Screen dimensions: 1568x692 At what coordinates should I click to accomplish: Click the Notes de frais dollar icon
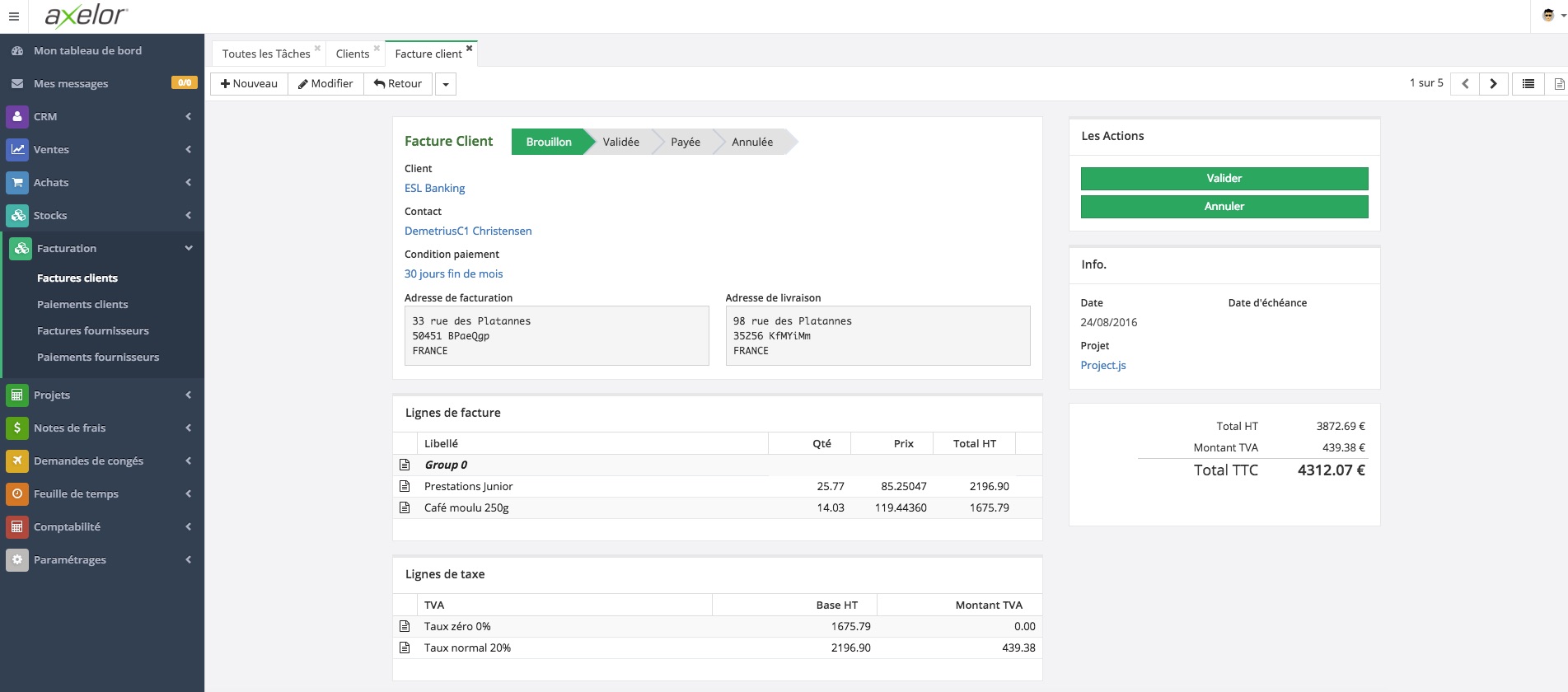click(17, 428)
